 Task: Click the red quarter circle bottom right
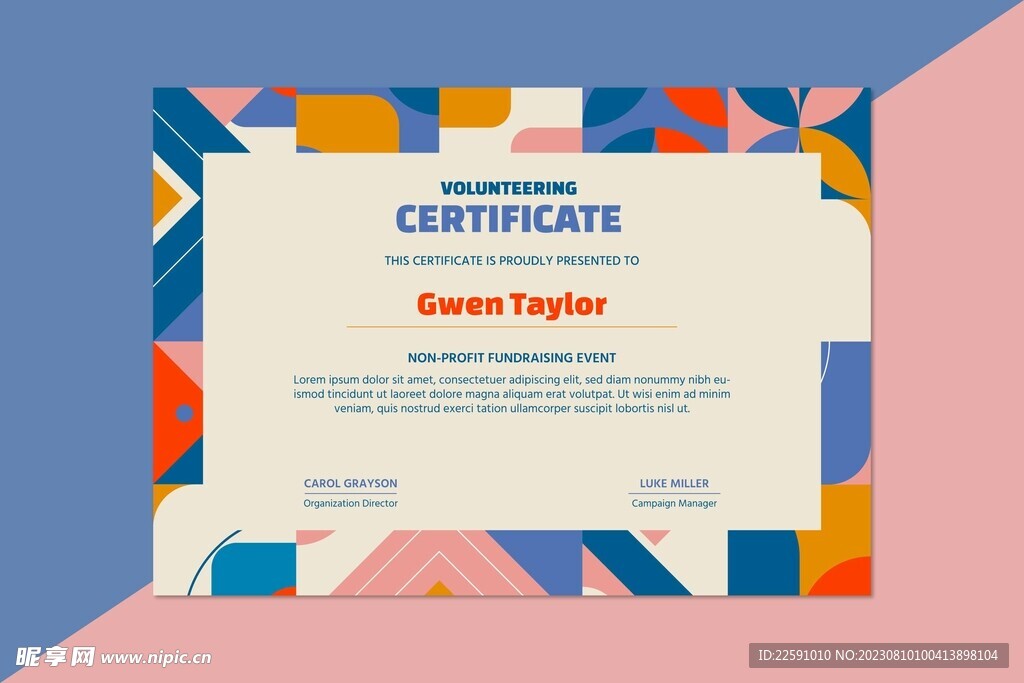(x=842, y=578)
